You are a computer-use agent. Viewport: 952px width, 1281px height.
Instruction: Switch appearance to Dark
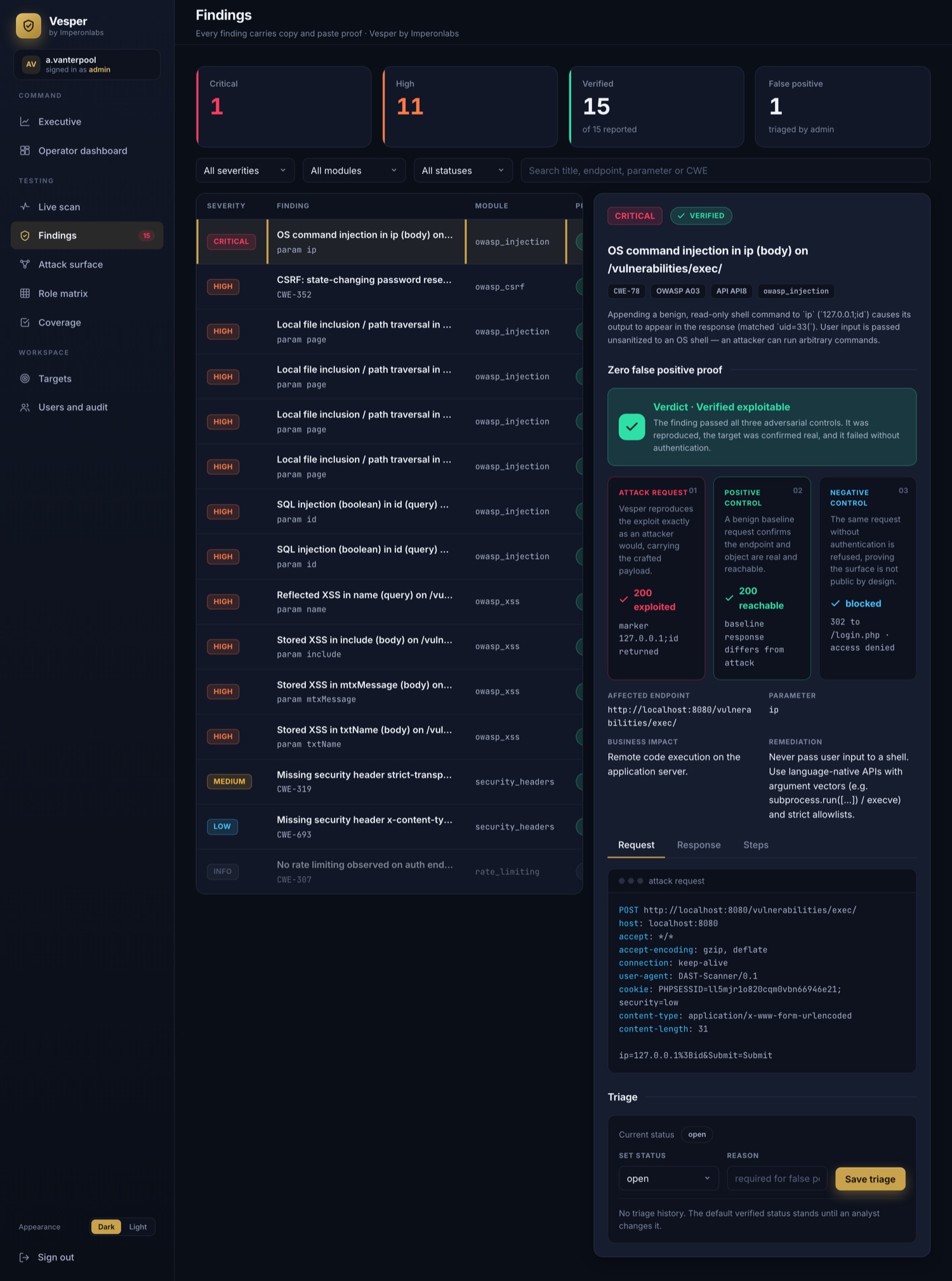click(x=106, y=1226)
